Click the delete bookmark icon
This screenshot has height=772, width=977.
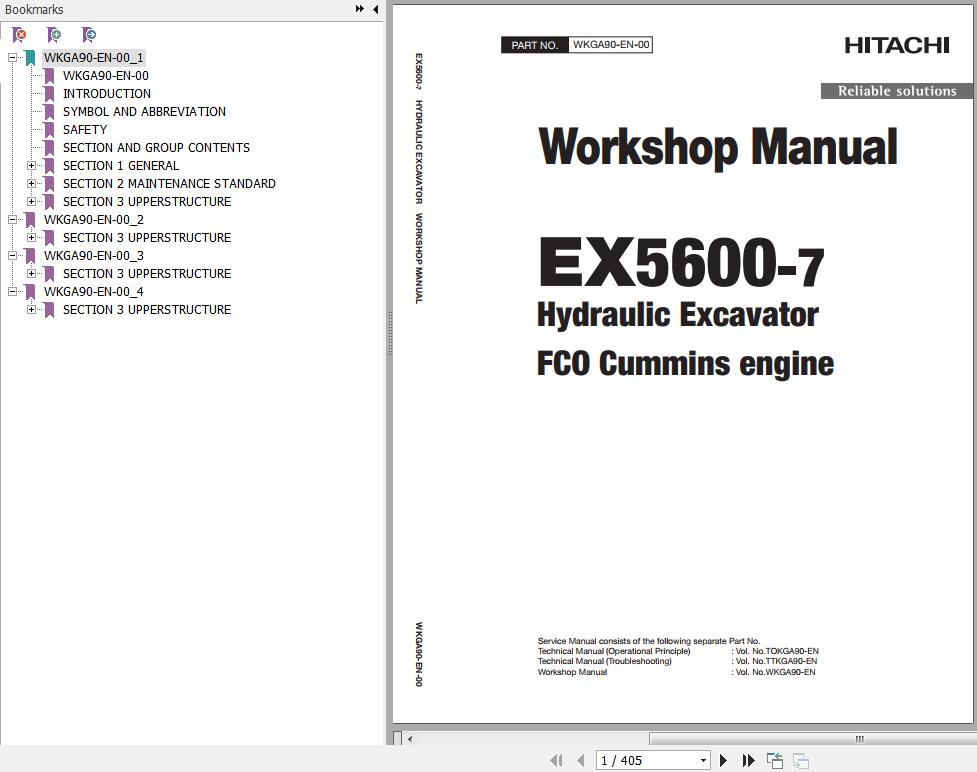[x=19, y=35]
